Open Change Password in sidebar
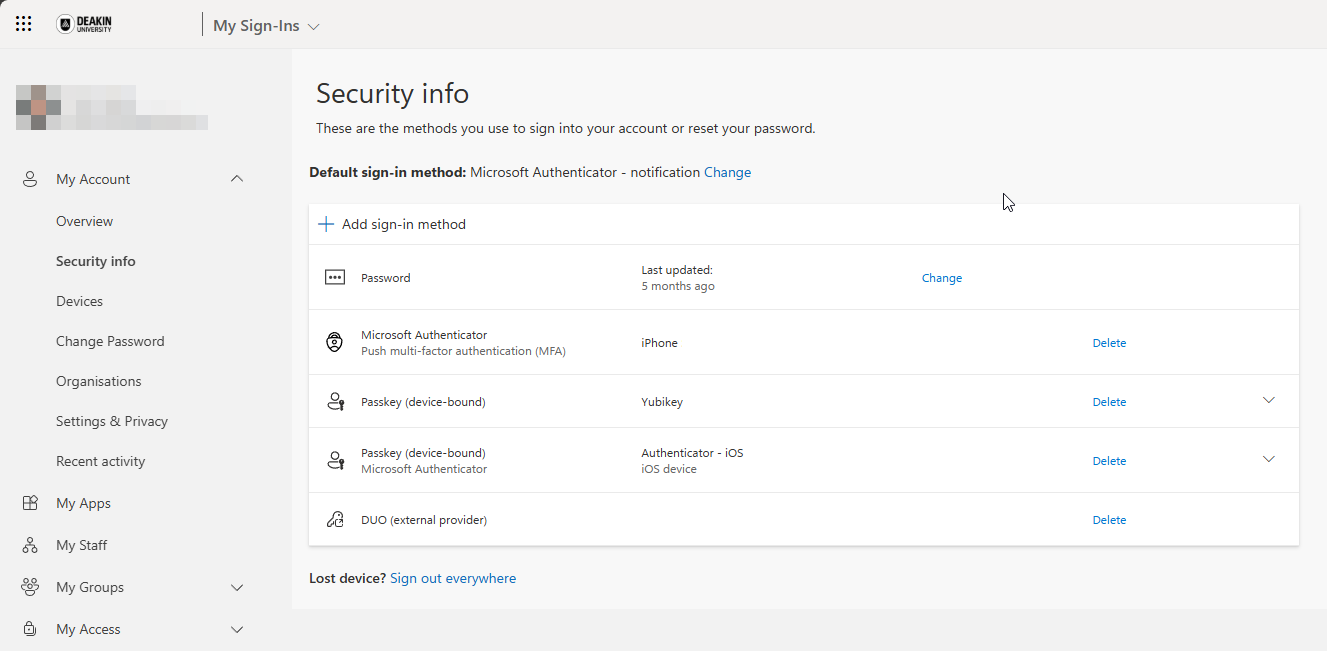 (110, 341)
